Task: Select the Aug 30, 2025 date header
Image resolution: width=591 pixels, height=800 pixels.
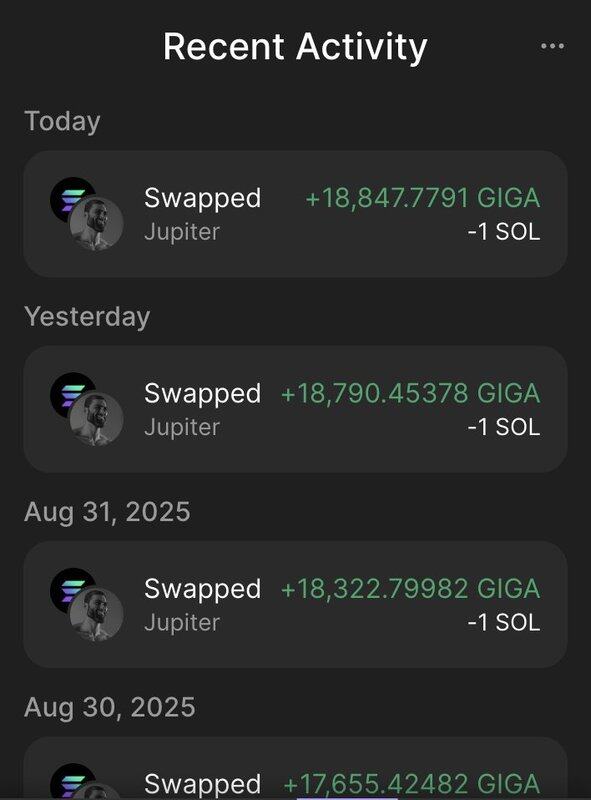Action: click(110, 707)
